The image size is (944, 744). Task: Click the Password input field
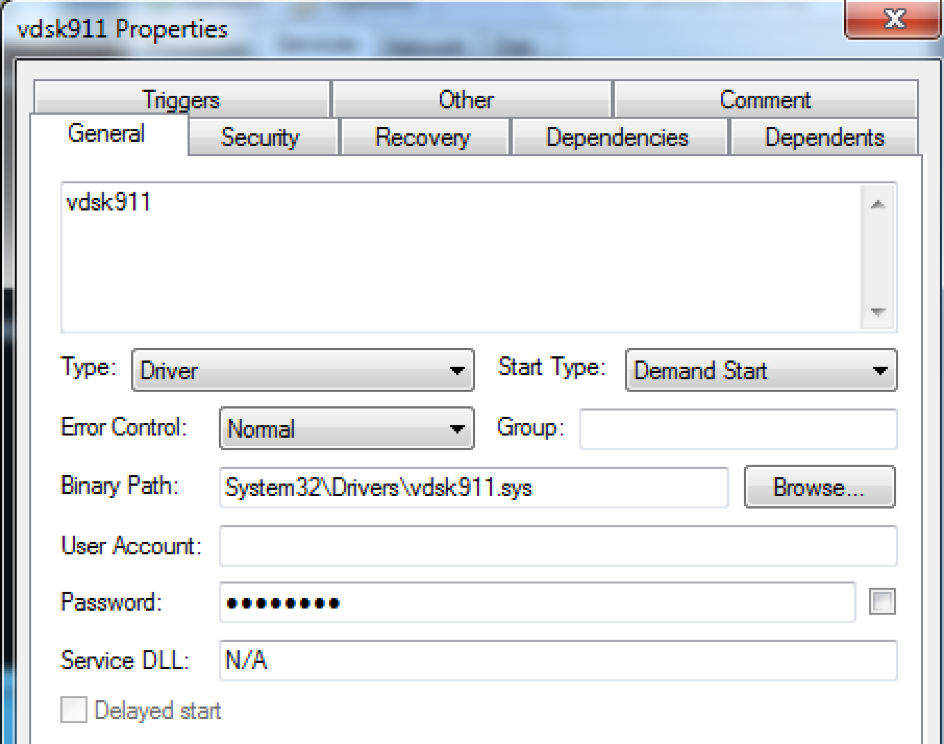pos(536,602)
